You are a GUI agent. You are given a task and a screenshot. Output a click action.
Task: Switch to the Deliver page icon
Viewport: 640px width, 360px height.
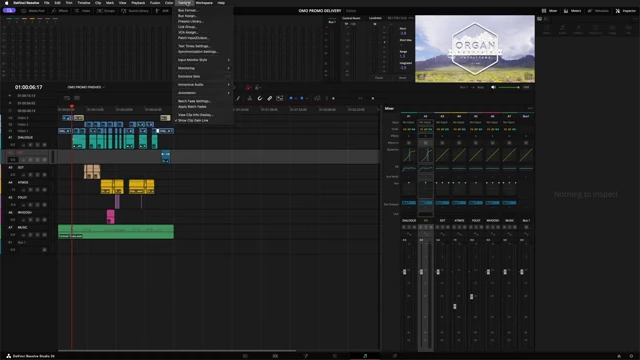click(x=395, y=356)
